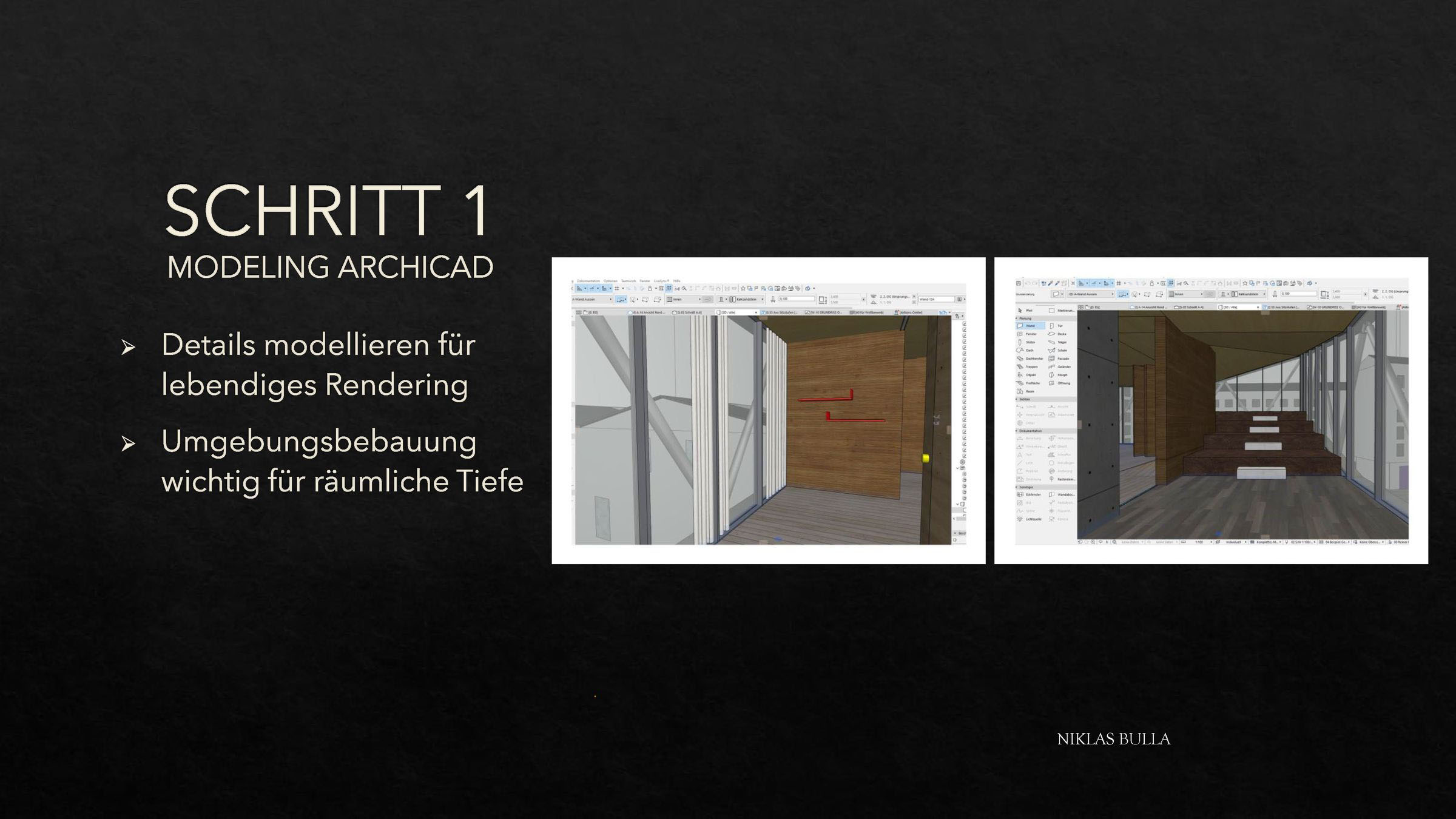
Task: Open A-Wand Aussen layer dropdown in right screenshot
Action: [x=1091, y=294]
